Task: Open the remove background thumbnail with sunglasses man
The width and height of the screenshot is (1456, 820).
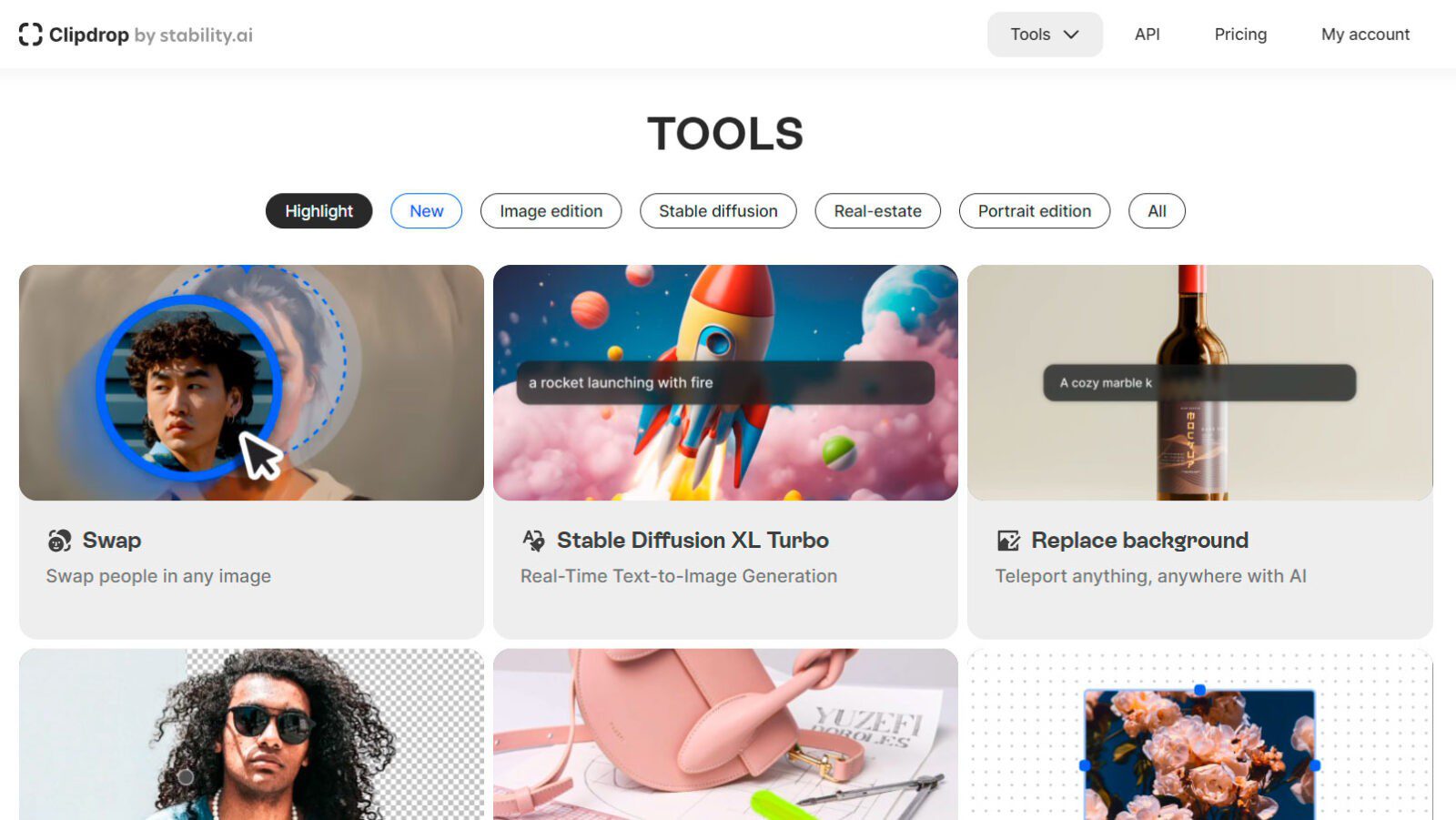Action: 251,734
